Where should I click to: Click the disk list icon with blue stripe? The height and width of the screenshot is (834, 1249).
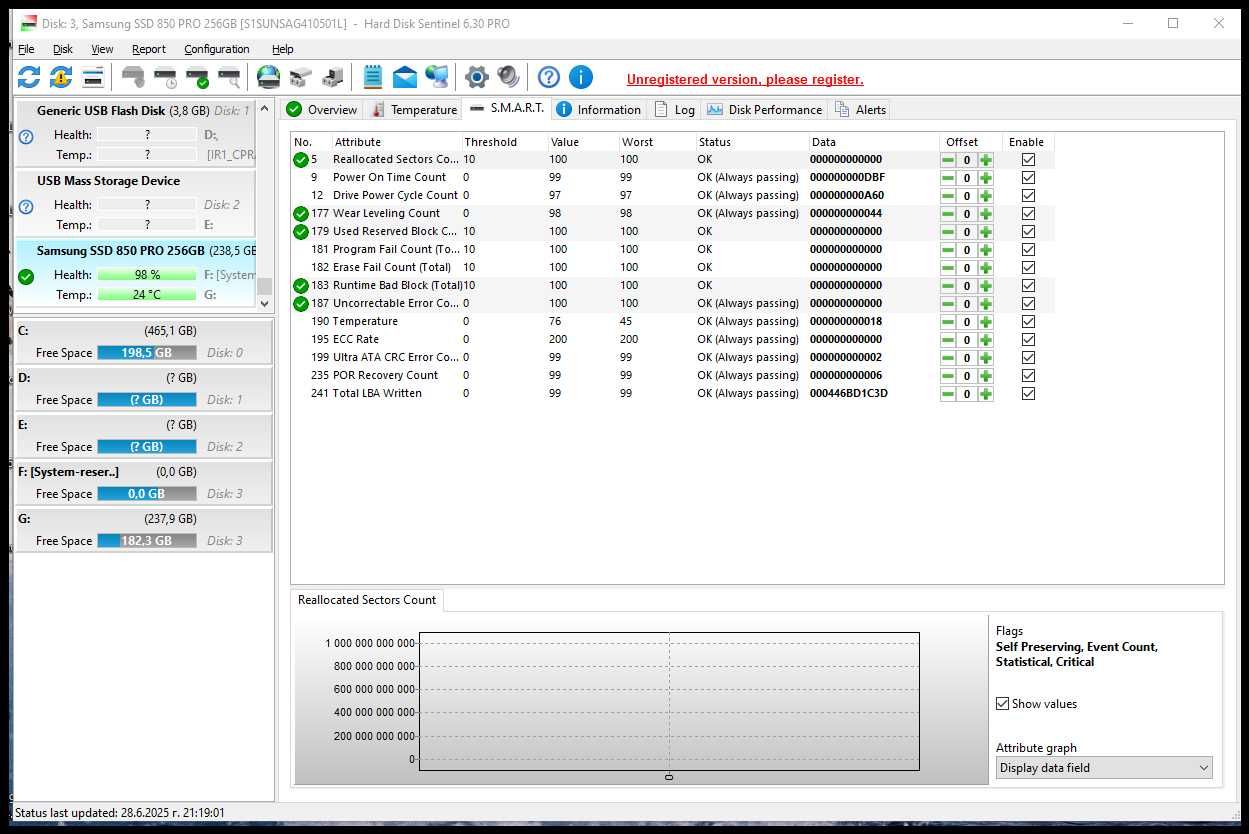[93, 77]
